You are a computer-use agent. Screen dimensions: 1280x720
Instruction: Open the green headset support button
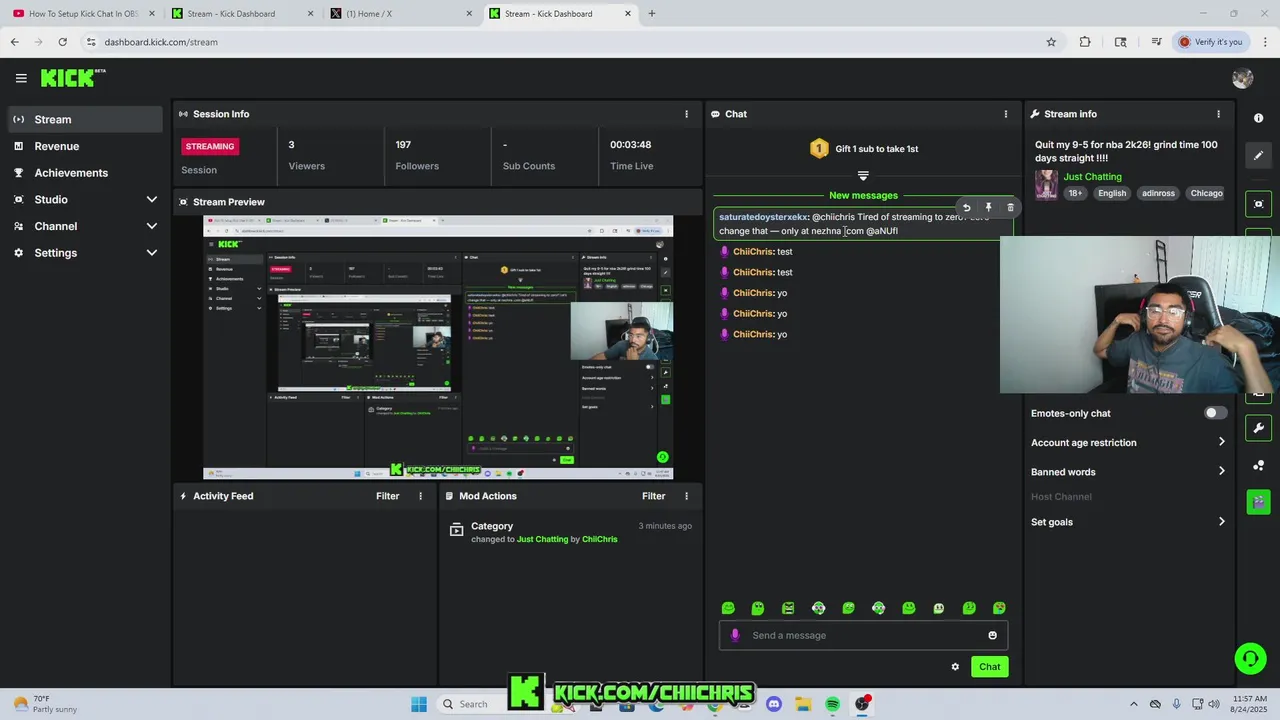point(1250,658)
